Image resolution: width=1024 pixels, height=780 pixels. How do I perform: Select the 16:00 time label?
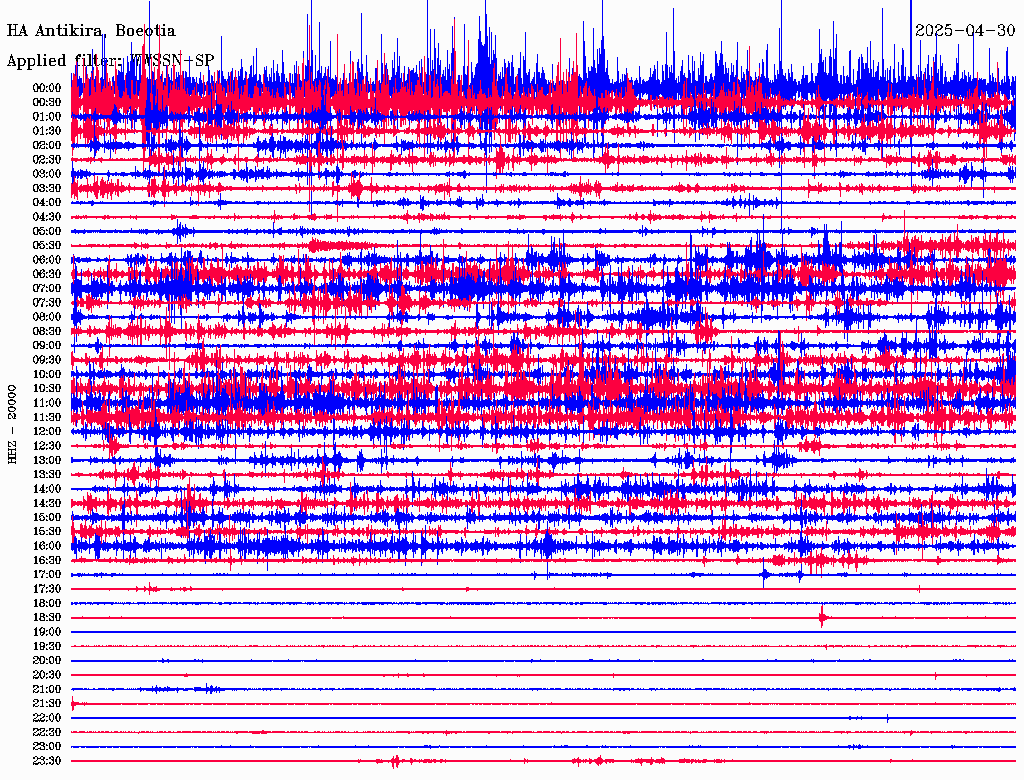click(x=47, y=546)
